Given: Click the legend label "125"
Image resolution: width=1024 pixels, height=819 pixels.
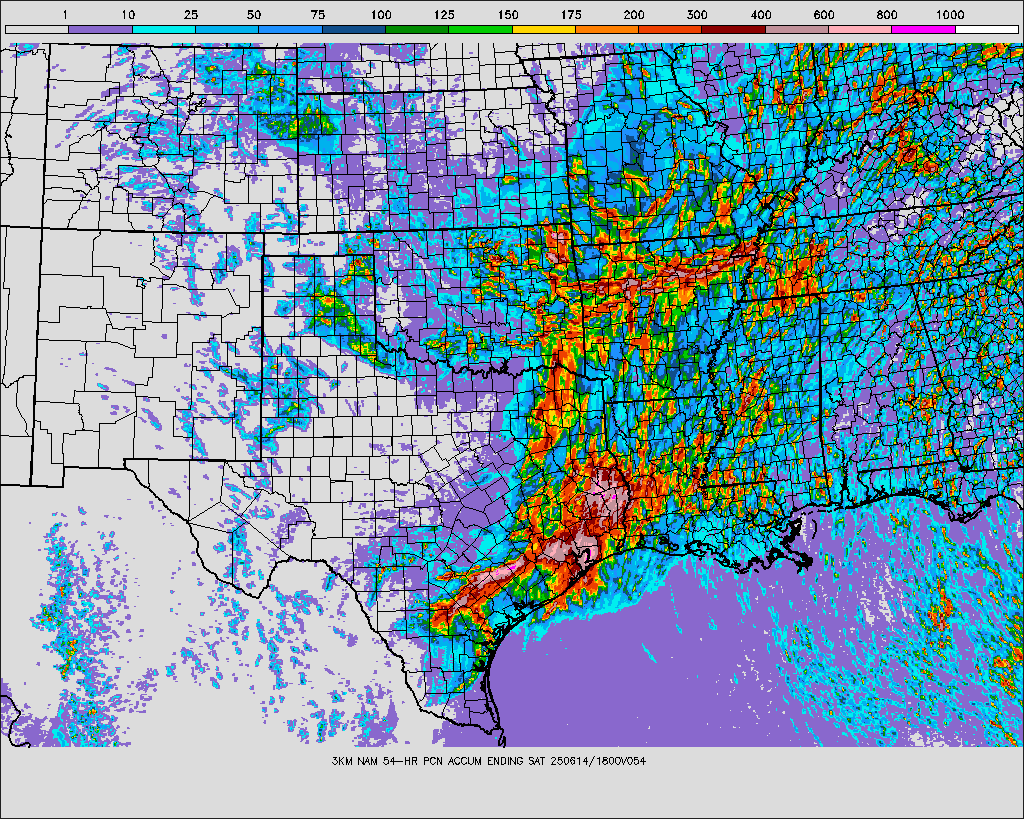Looking at the screenshot, I should [444, 14].
